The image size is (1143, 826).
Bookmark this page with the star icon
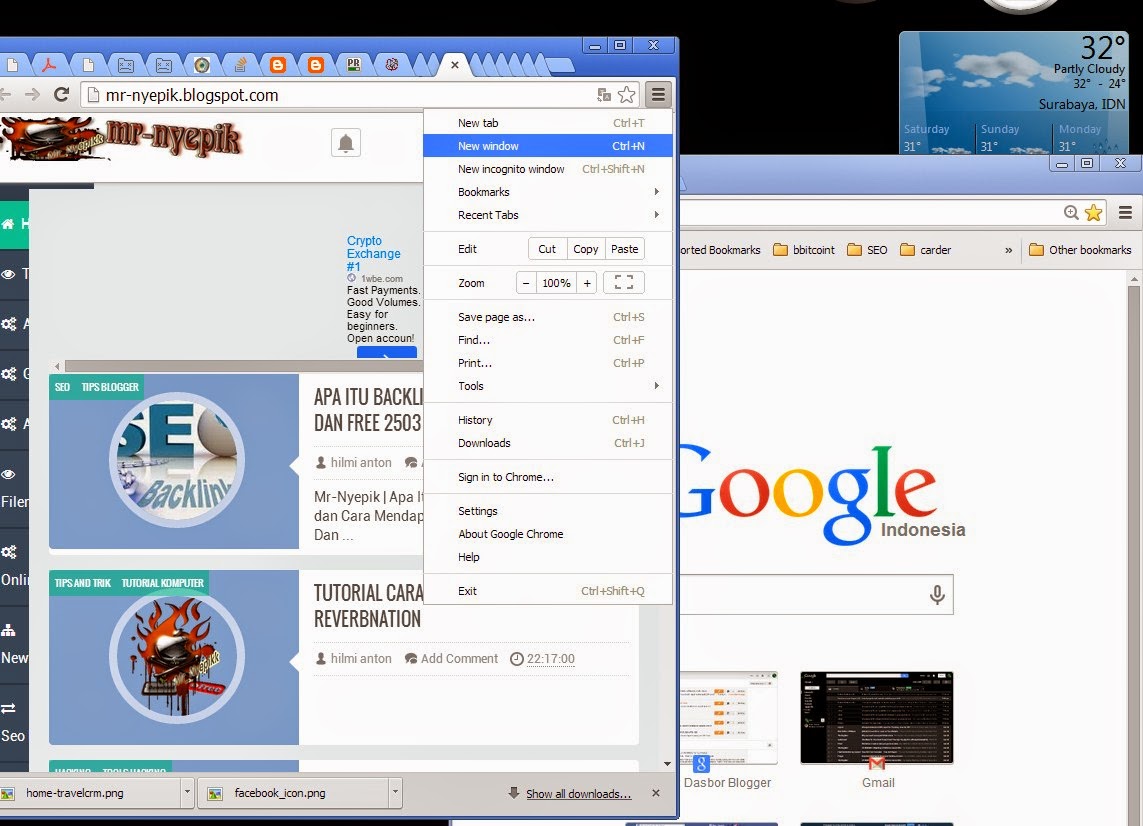click(x=627, y=95)
